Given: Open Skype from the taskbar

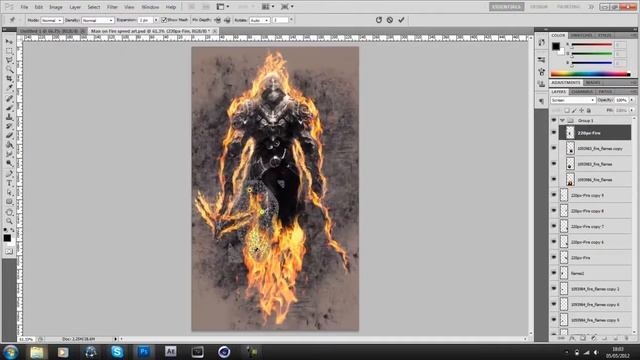Looking at the screenshot, I should pos(117,351).
